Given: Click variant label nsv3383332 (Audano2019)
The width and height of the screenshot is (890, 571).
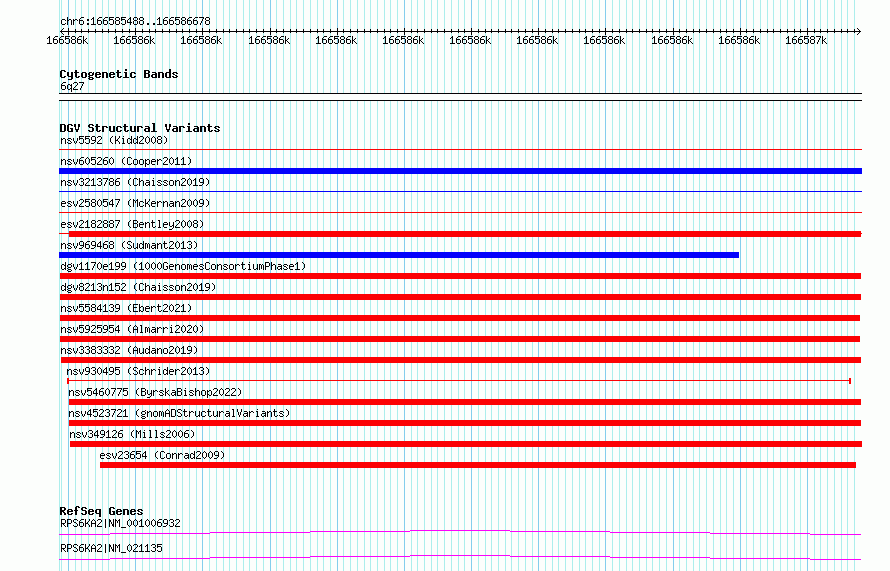Looking at the screenshot, I should click(129, 350).
